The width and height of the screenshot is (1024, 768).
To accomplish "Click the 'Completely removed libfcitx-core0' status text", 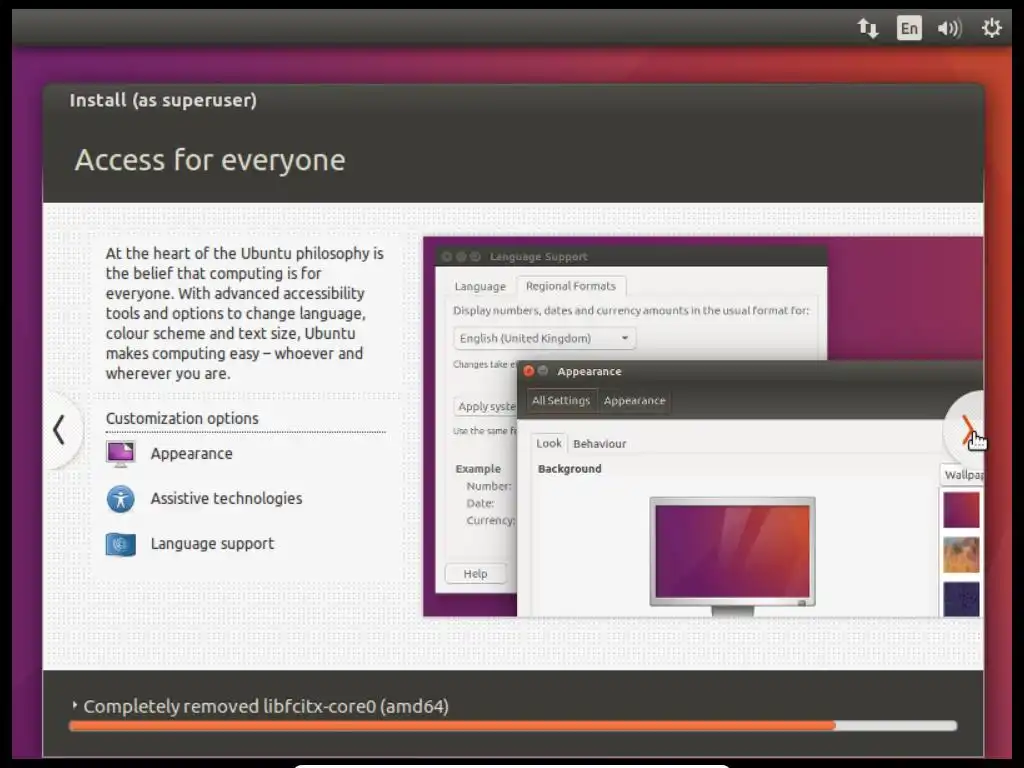I will click(266, 706).
